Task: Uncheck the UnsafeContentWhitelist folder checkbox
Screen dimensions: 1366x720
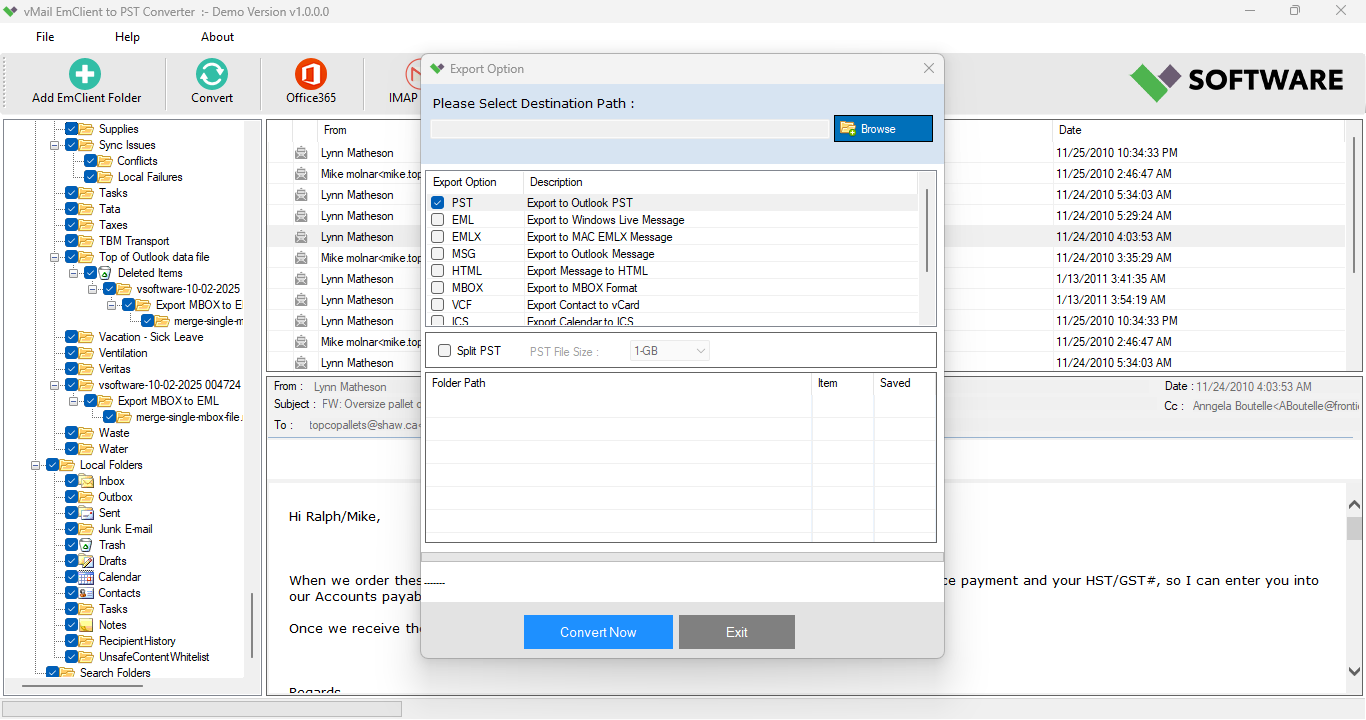Action: click(72, 657)
